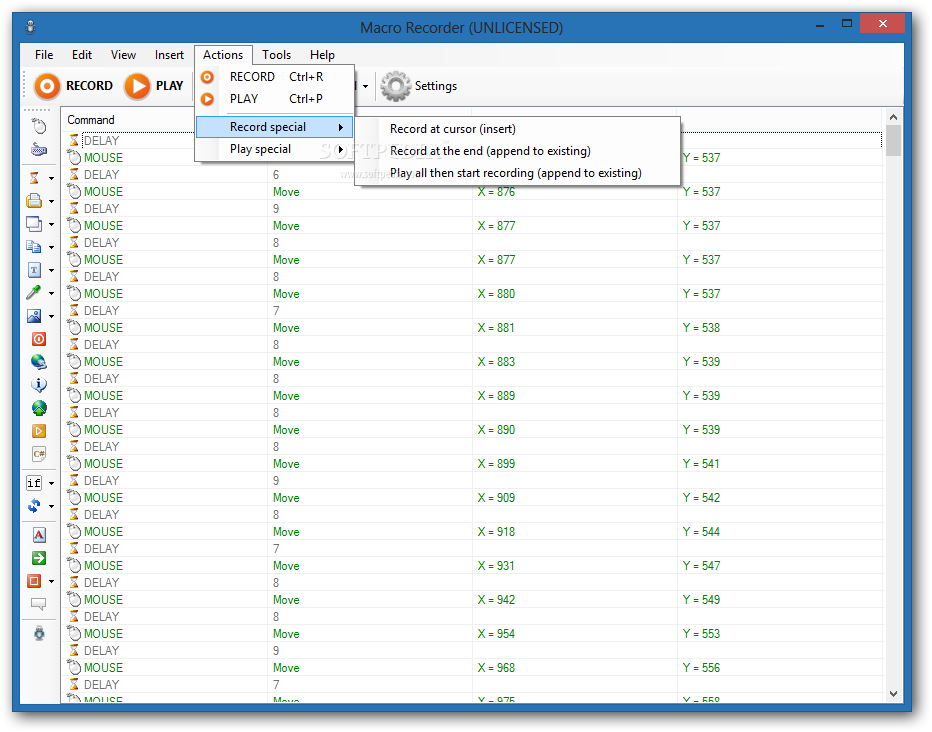Click the blue info bubble icon

[x=39, y=385]
